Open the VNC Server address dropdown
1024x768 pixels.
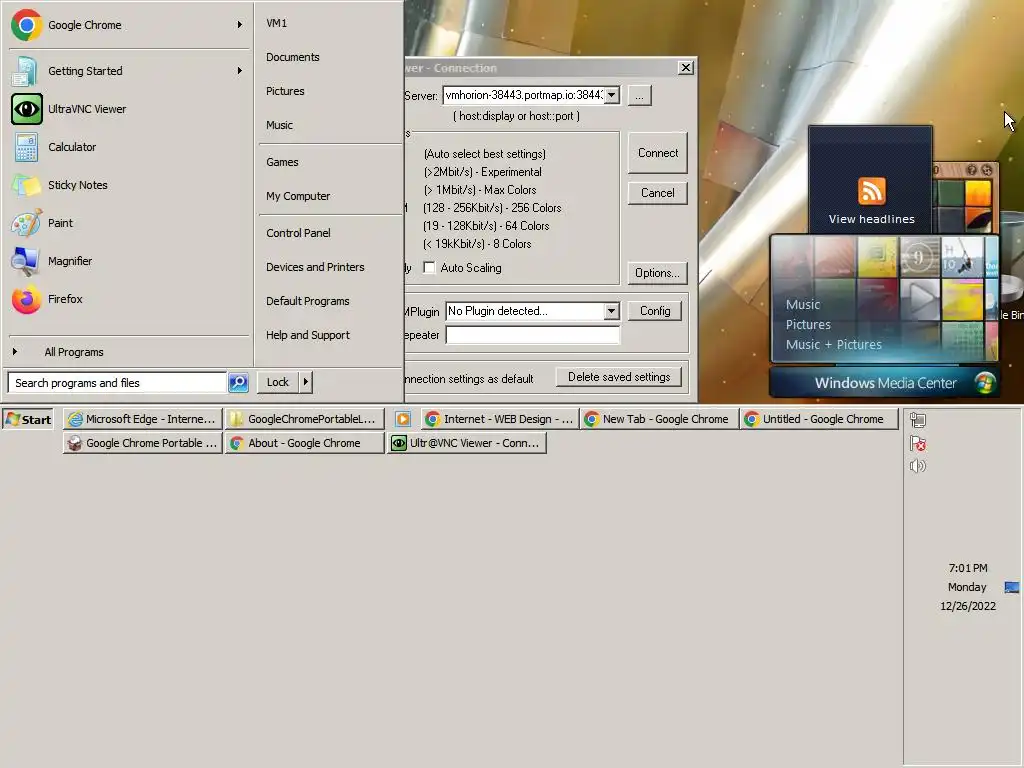click(611, 95)
